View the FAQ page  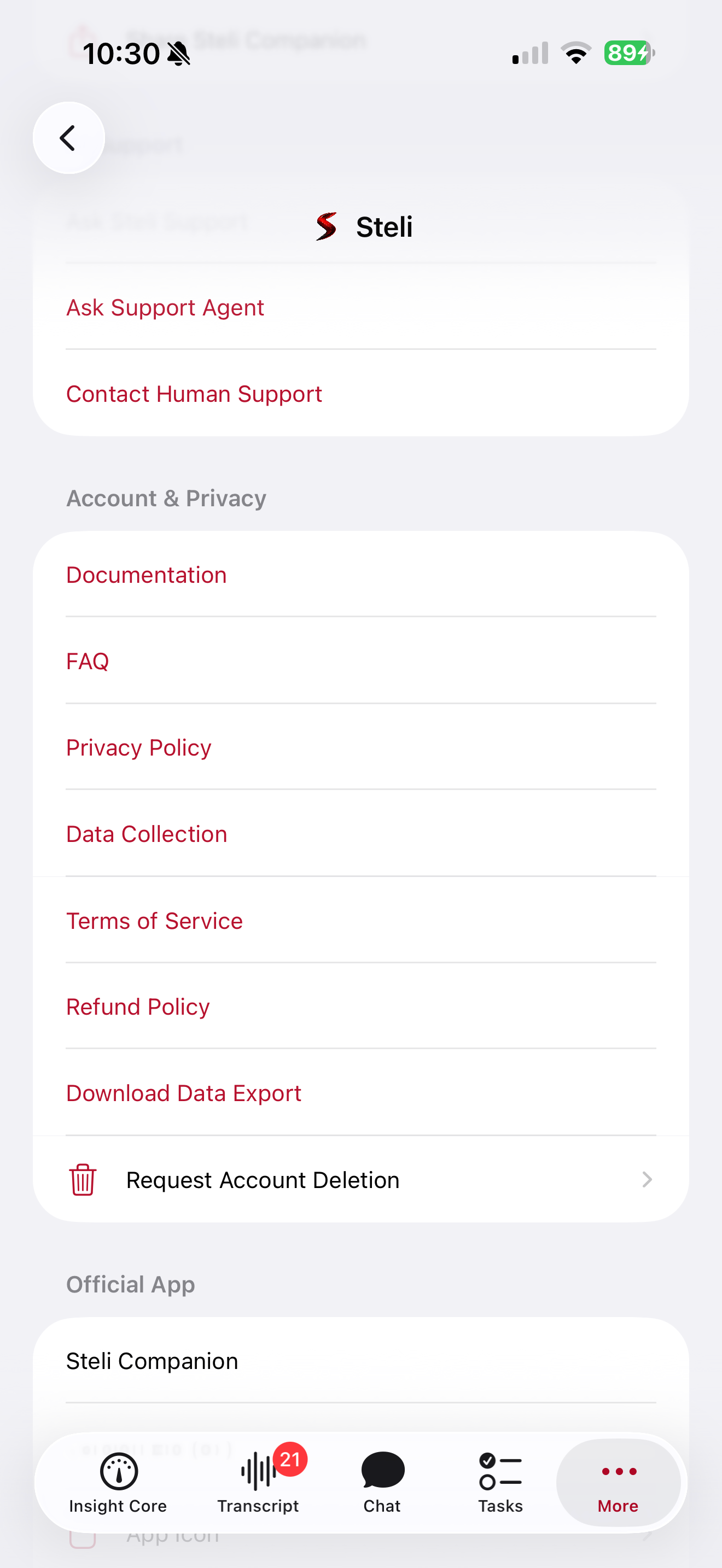click(x=88, y=661)
